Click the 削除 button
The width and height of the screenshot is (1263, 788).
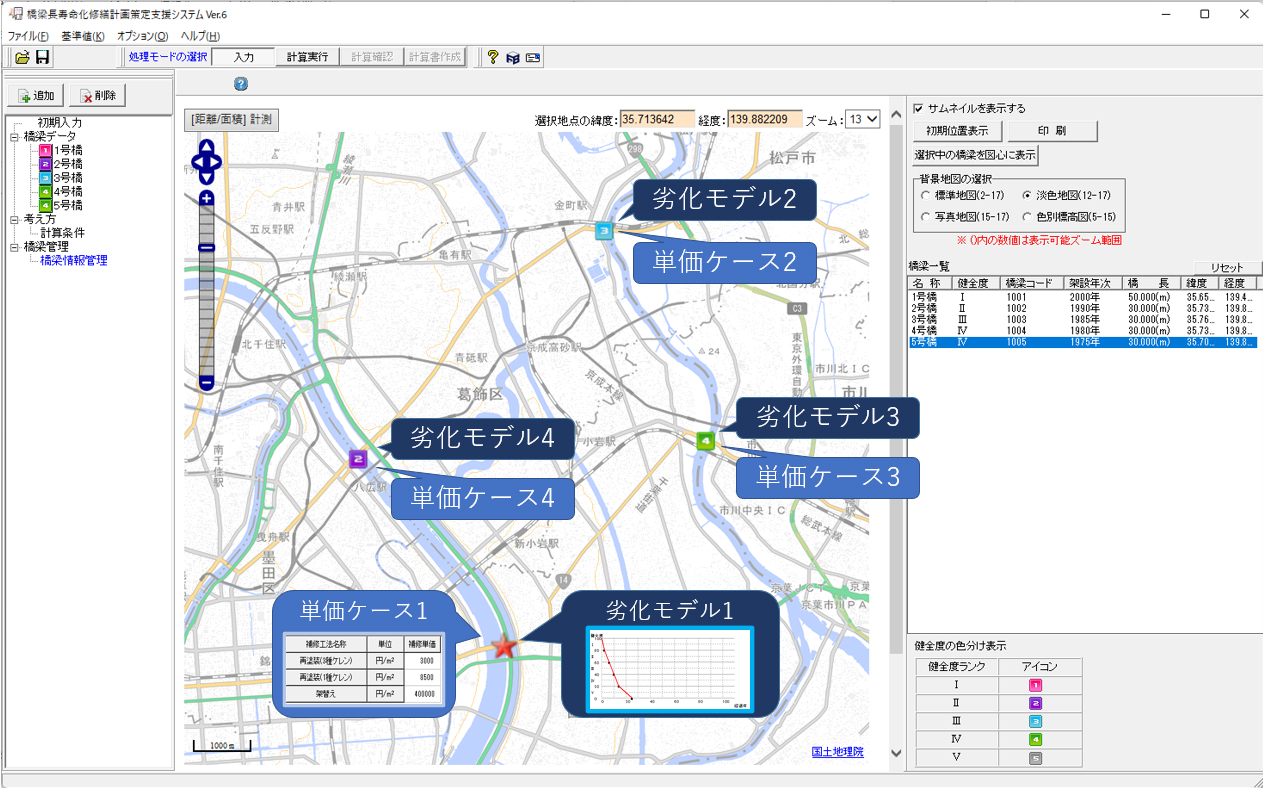click(98, 96)
